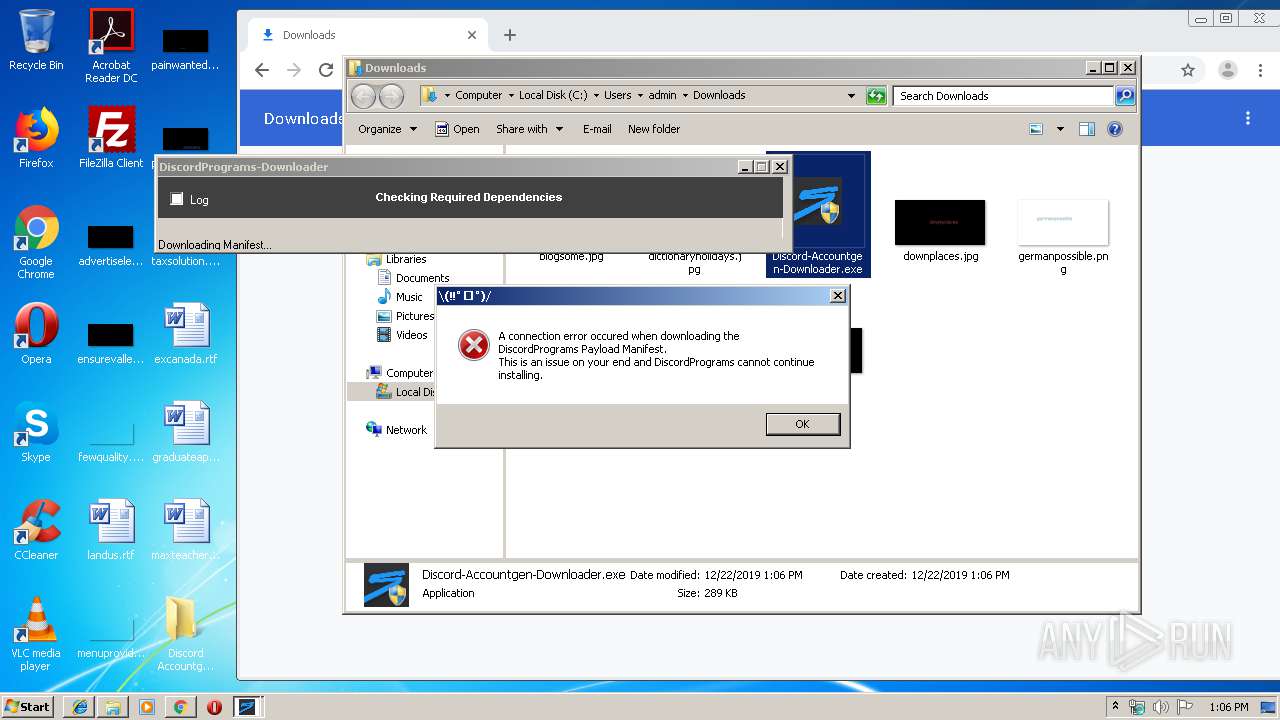
Task: Click E-mail in Explorer toolbar
Action: (x=597, y=129)
